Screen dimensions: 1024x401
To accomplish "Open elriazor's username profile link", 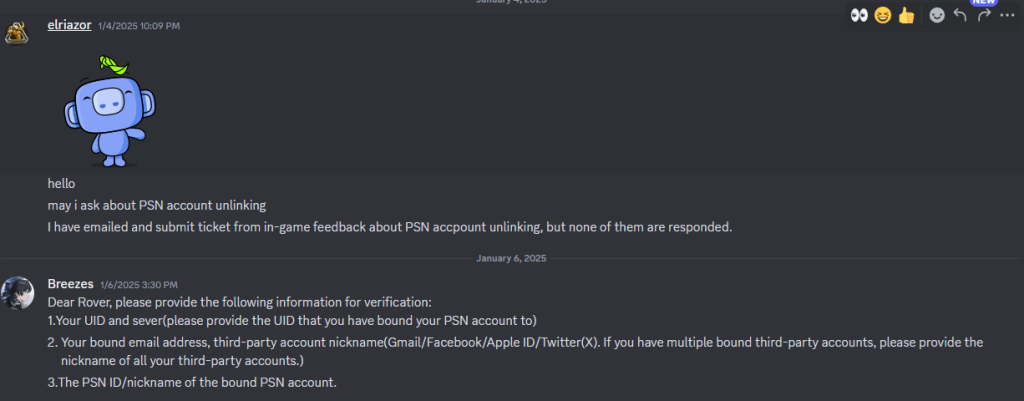I will click(69, 24).
